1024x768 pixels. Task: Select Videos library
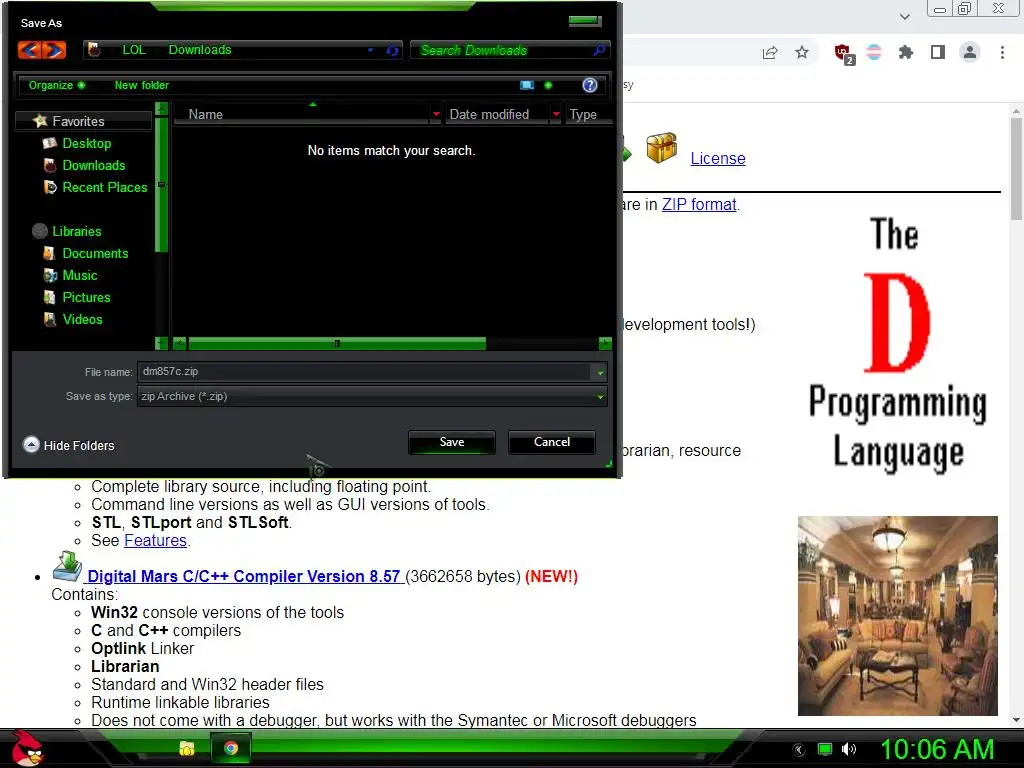(x=82, y=319)
